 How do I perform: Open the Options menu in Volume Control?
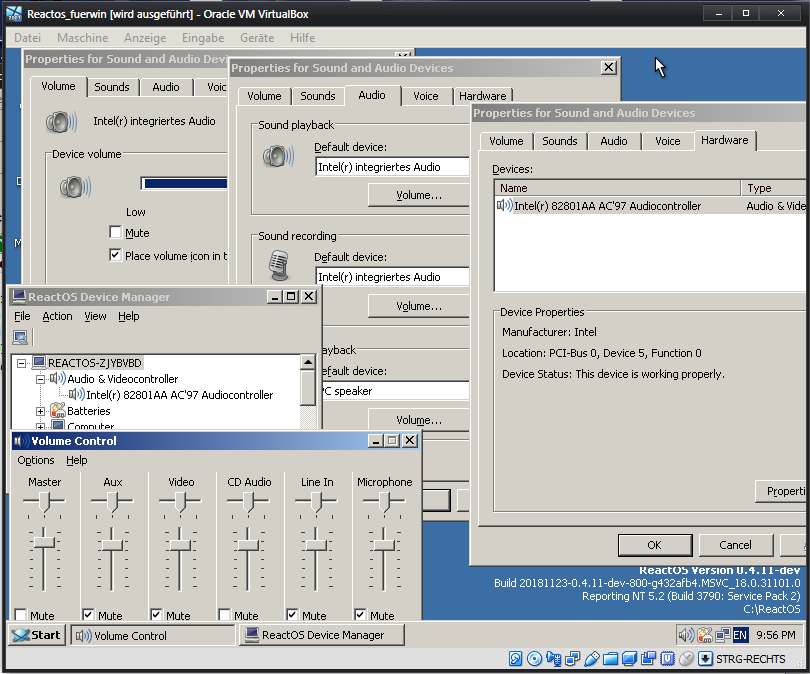coord(36,460)
